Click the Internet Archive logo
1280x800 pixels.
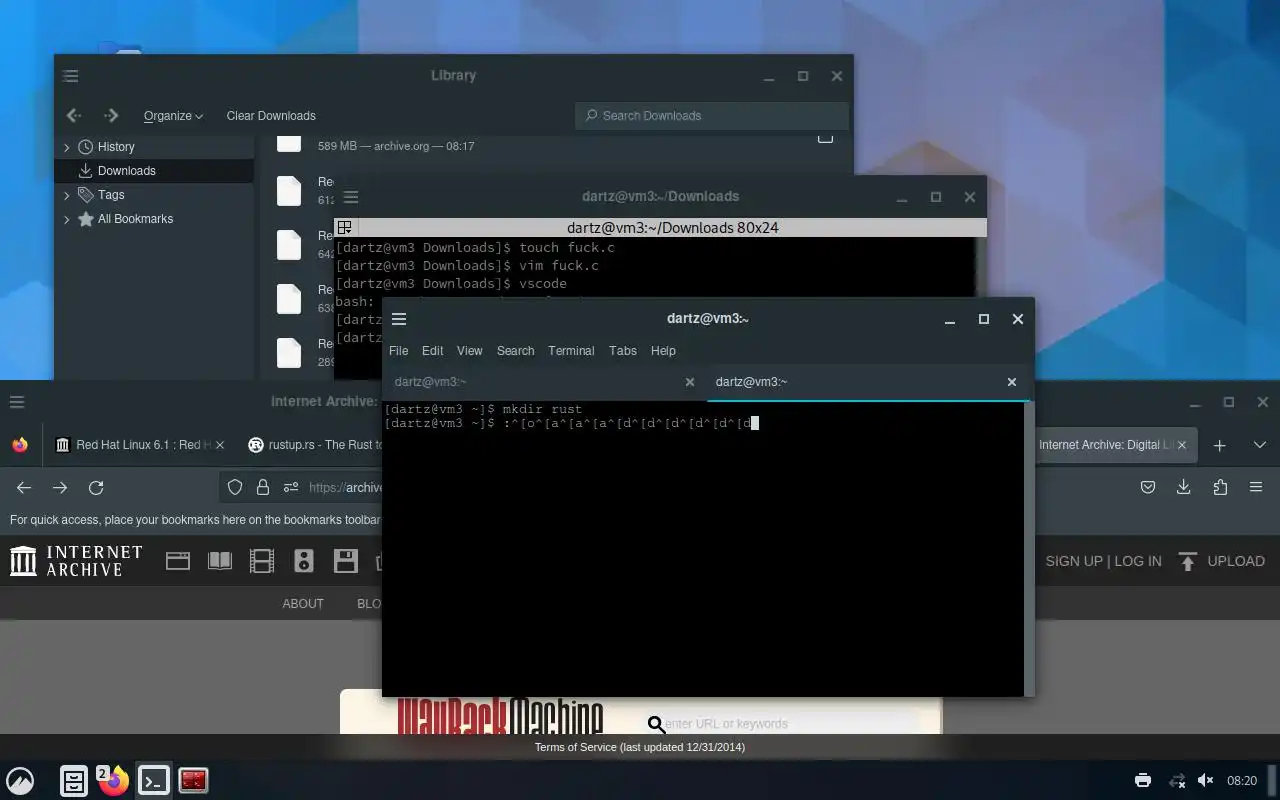coord(76,561)
